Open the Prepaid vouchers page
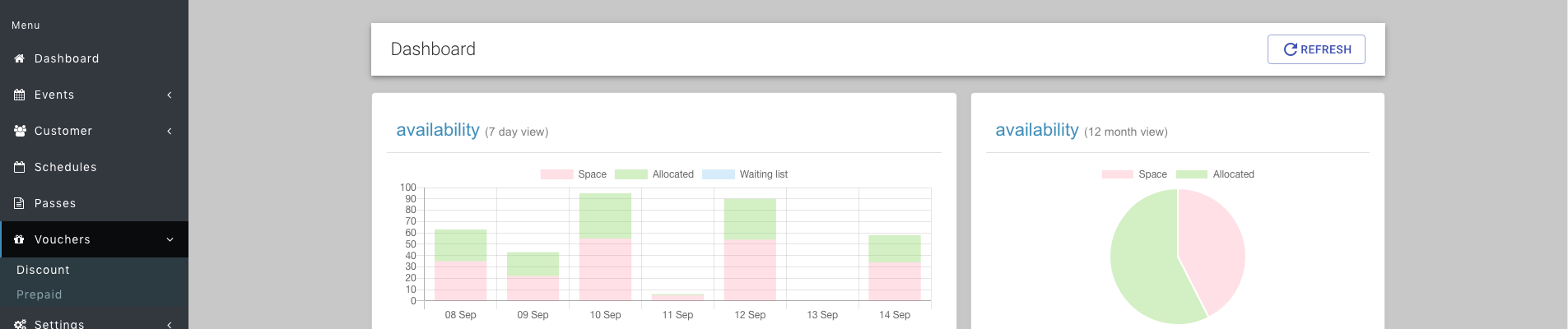The width and height of the screenshot is (1568, 329). pyautogui.click(x=40, y=294)
